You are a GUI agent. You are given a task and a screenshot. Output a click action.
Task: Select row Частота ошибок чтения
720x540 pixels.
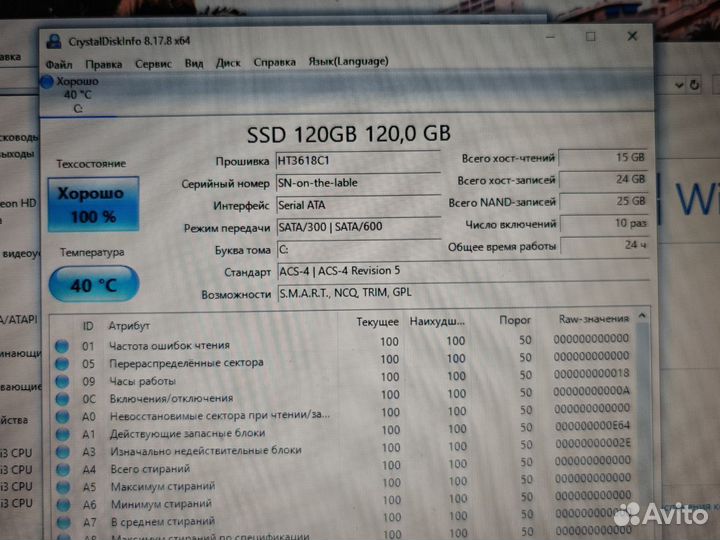342,343
